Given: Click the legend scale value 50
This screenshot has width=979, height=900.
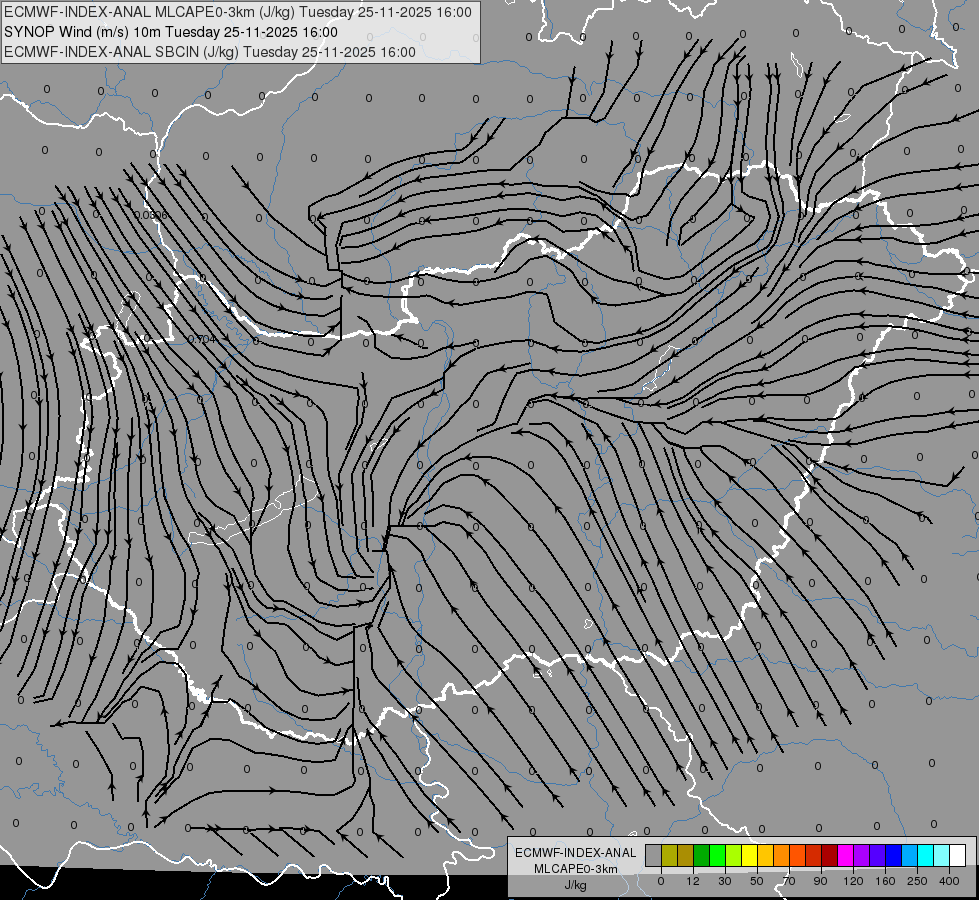Looking at the screenshot, I should (x=757, y=881).
